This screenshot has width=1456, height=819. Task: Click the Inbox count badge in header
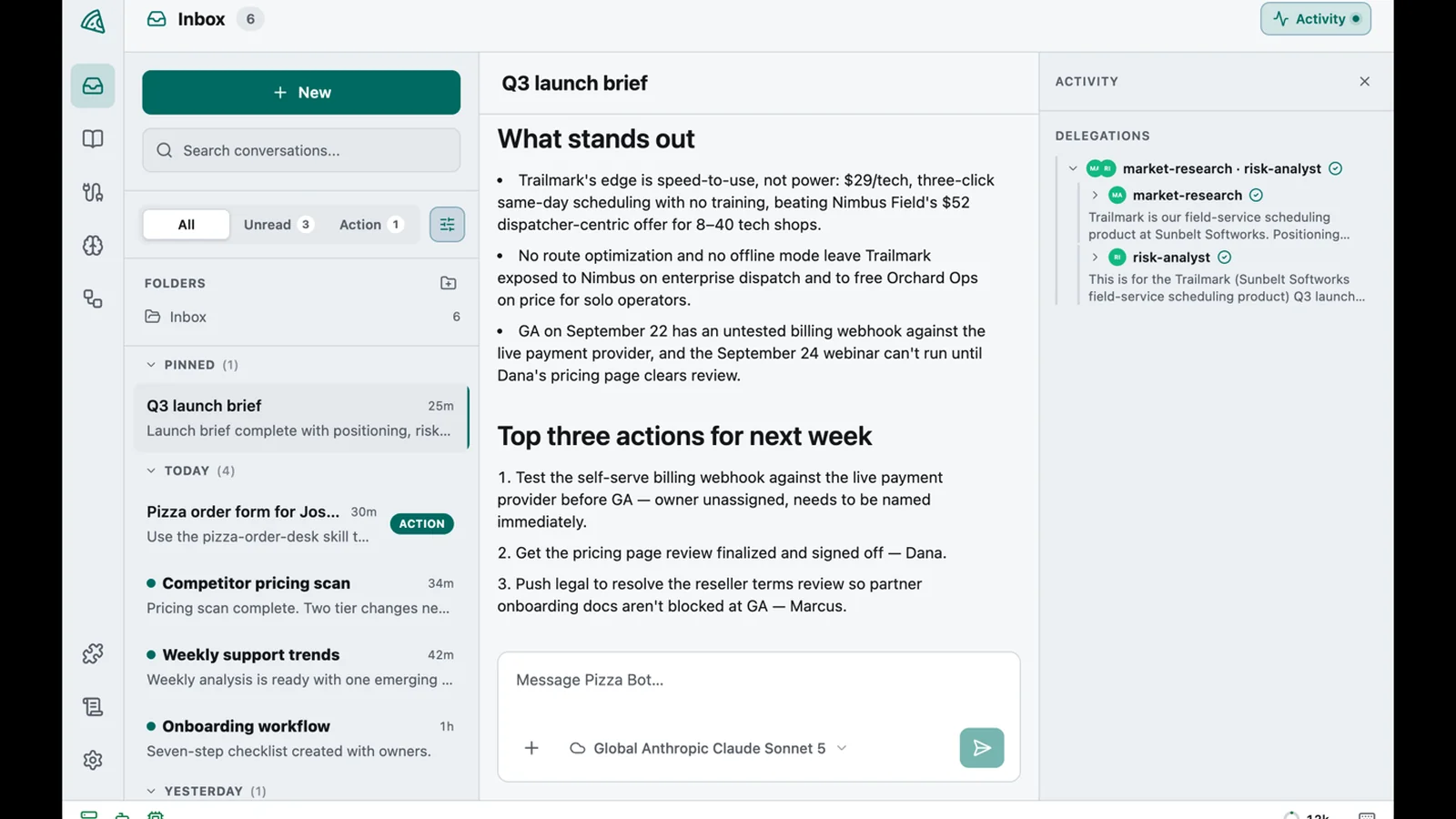250,19
